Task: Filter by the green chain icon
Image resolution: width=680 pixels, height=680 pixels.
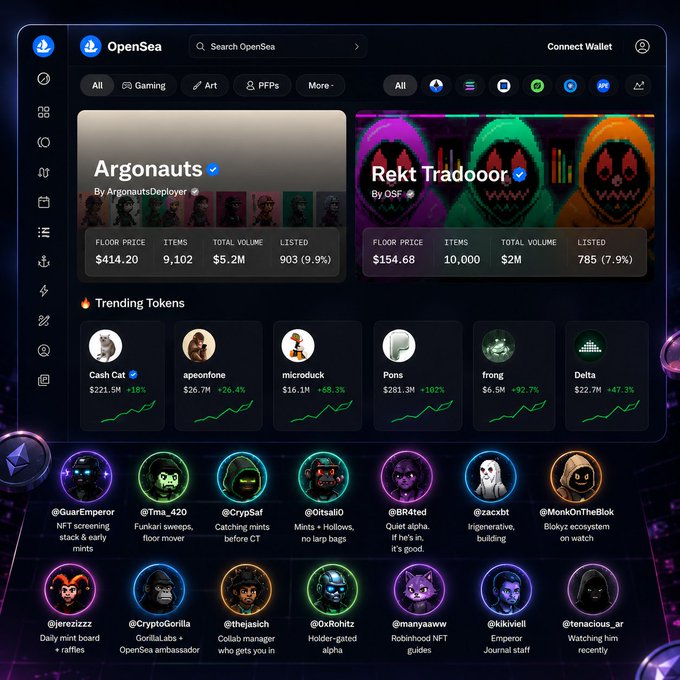Action: 537,85
